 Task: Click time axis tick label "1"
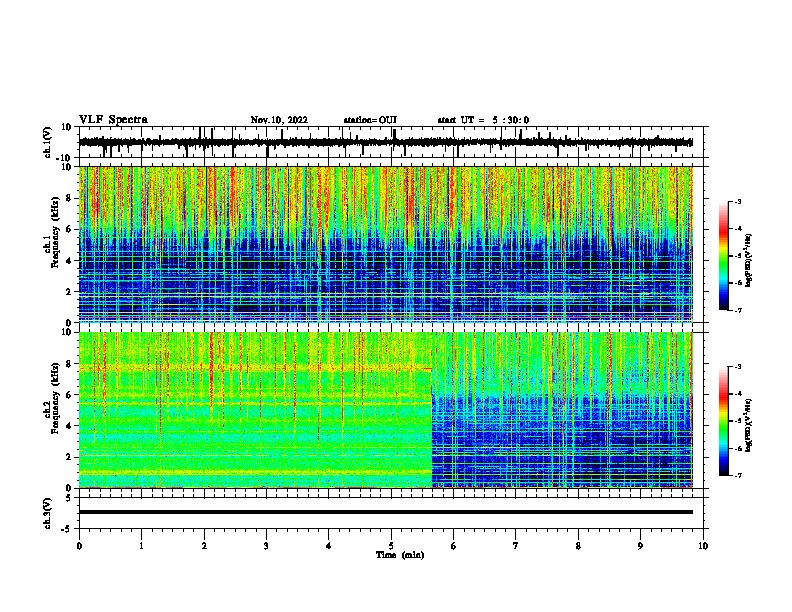click(141, 546)
